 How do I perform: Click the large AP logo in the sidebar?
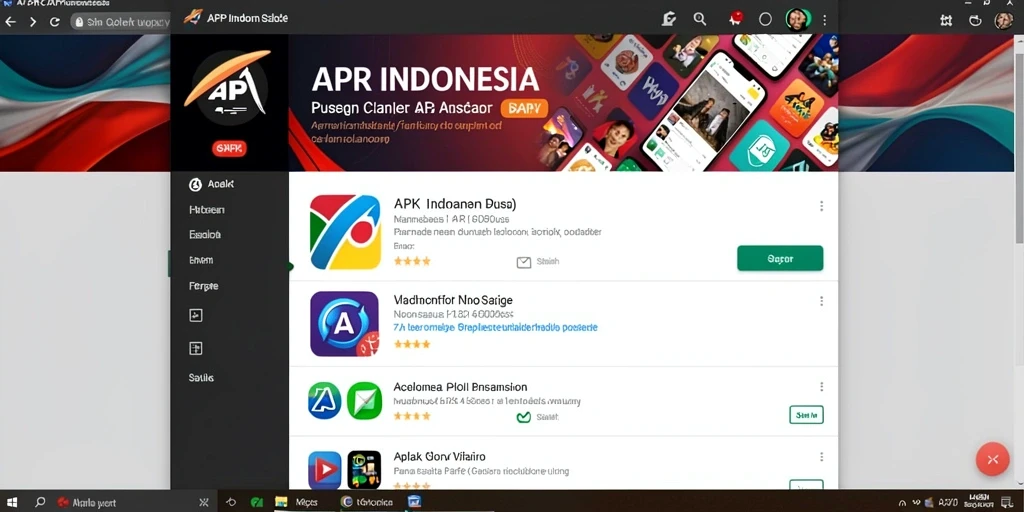point(229,88)
